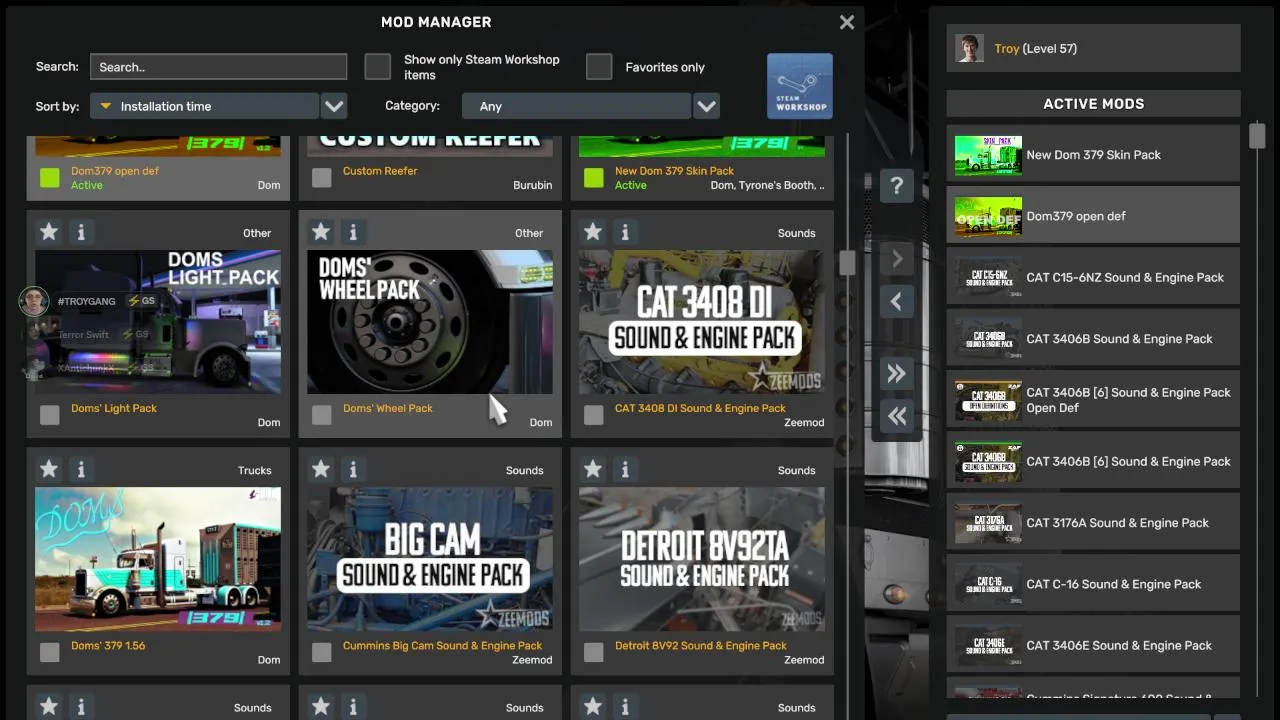Select New Dom 379 Skin Pack active mod
Screen dimensions: 1280x720
(1093, 155)
